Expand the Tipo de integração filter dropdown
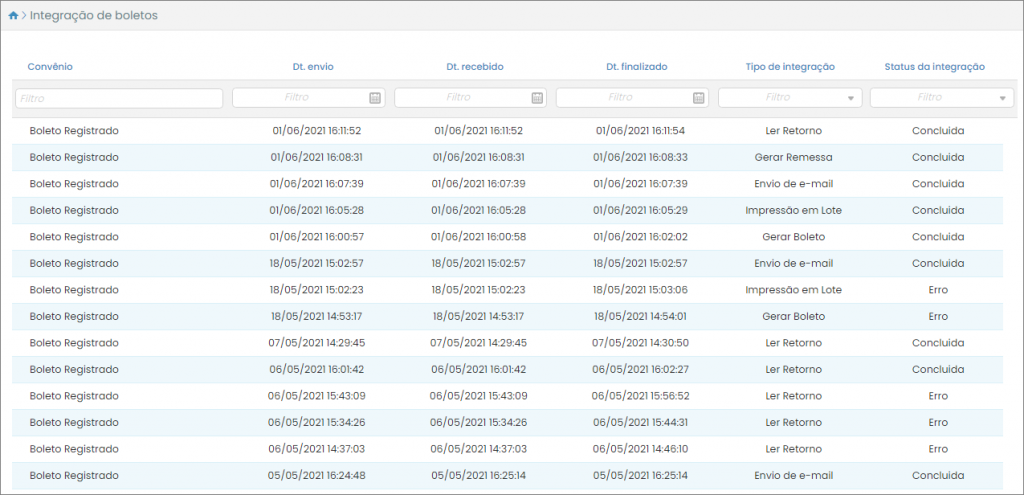This screenshot has width=1024, height=495. click(x=851, y=98)
